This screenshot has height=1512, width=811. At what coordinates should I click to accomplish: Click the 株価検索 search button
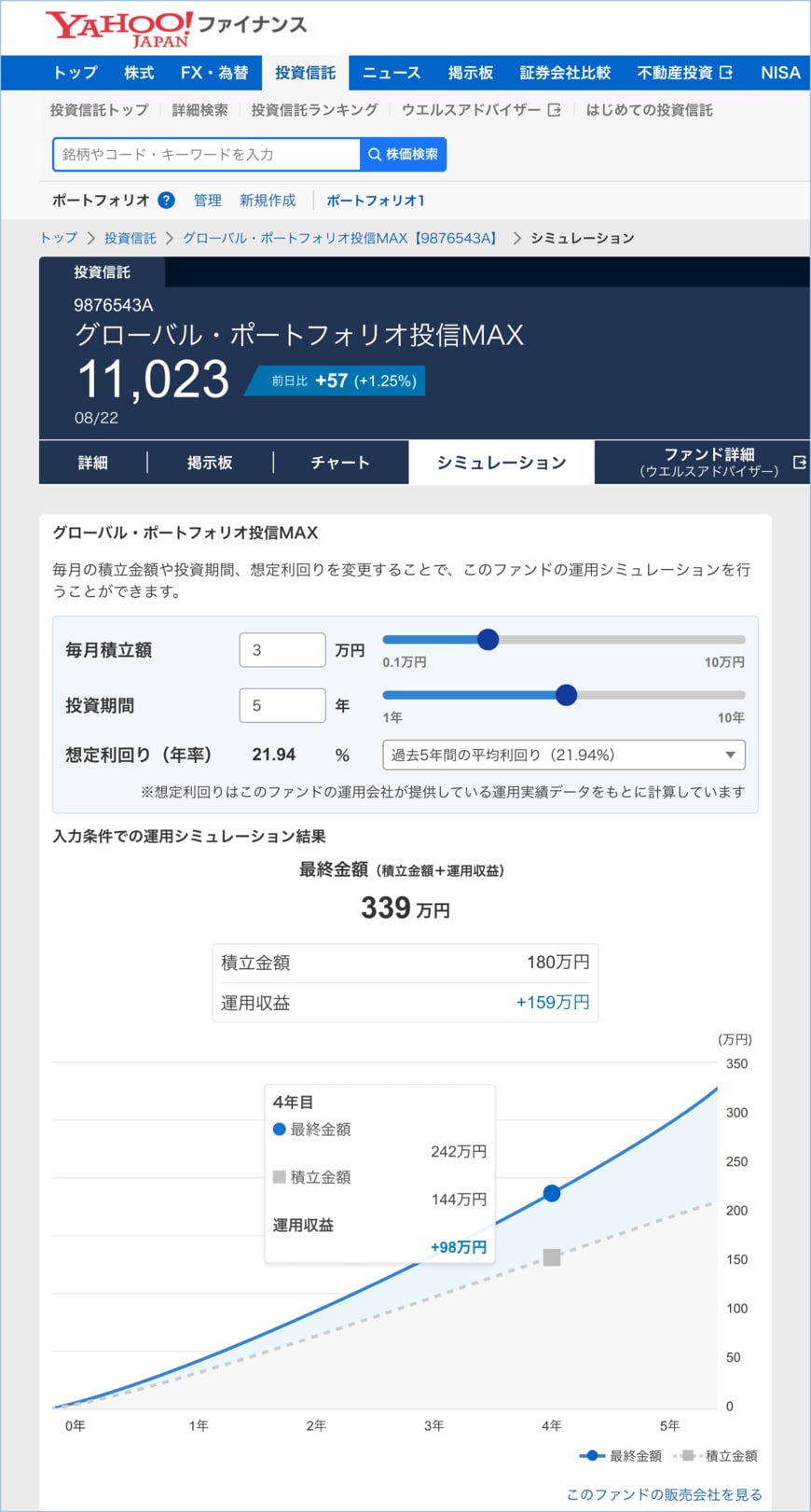403,154
